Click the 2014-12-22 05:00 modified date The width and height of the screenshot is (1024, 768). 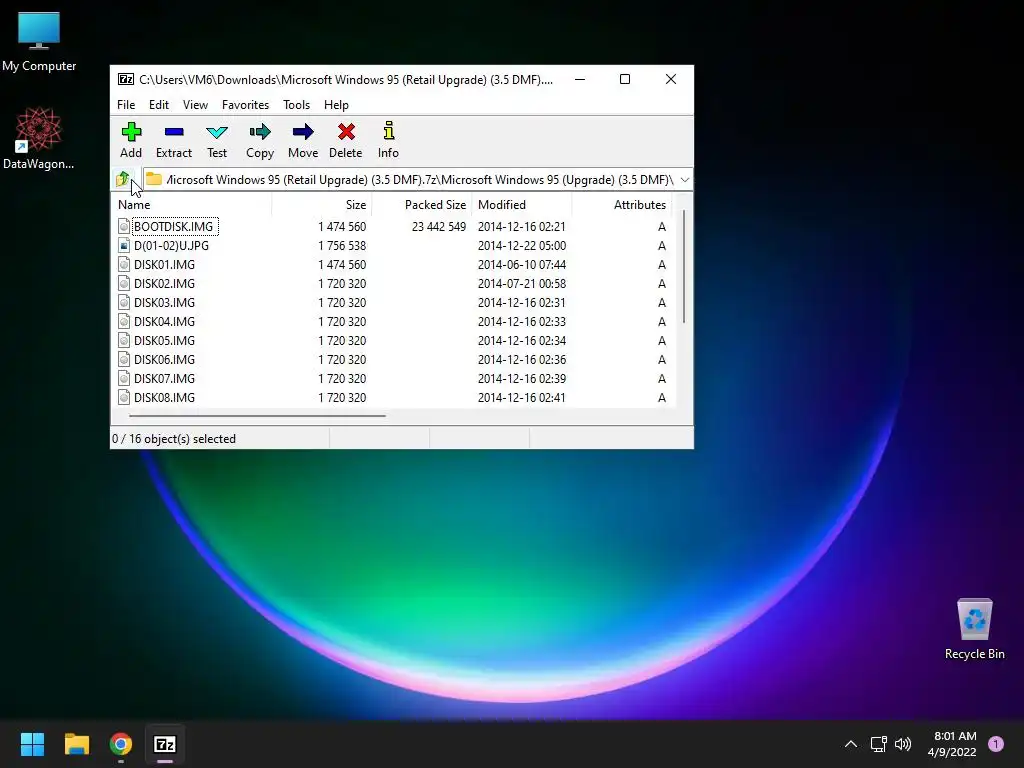522,246
